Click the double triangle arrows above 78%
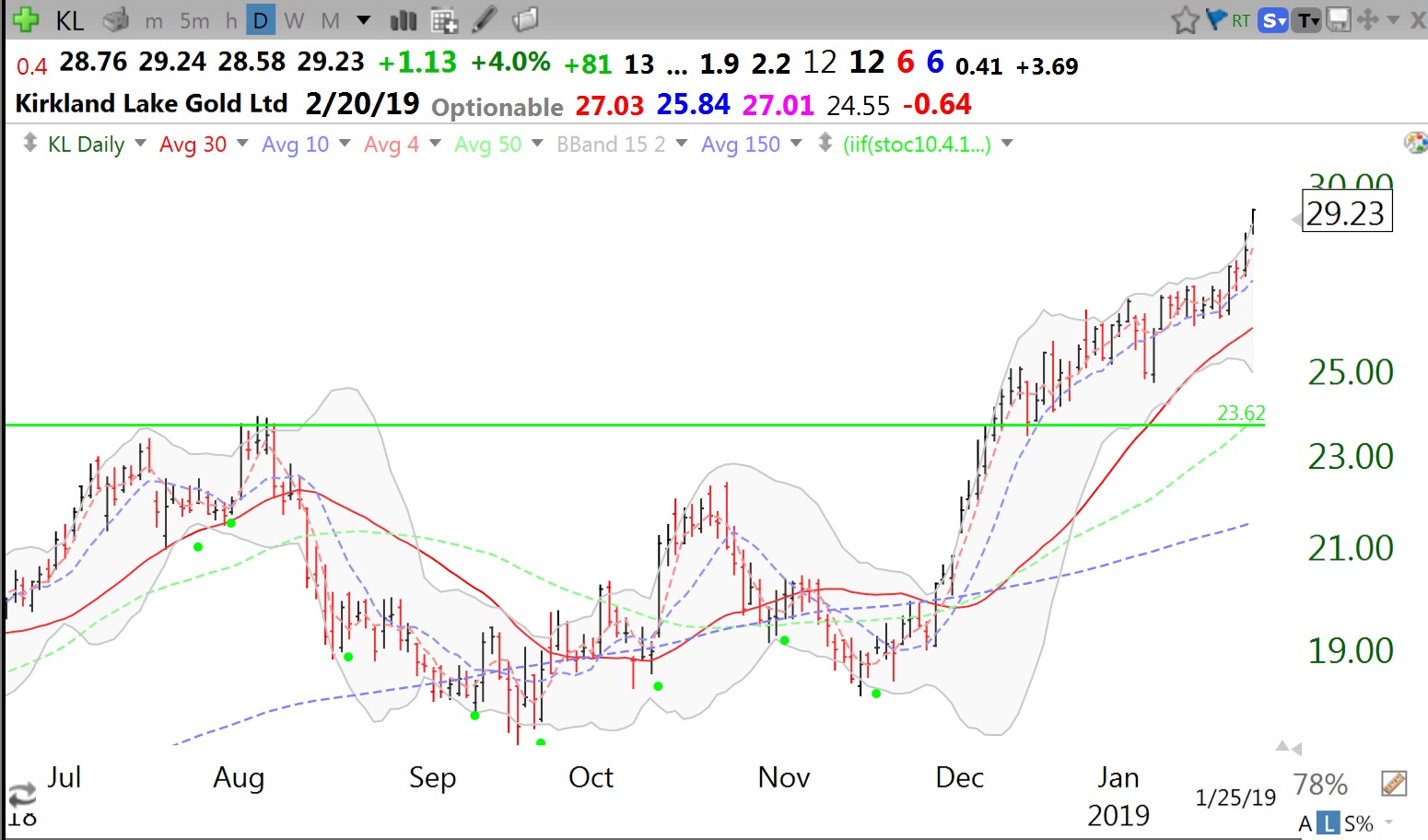 [1289, 747]
